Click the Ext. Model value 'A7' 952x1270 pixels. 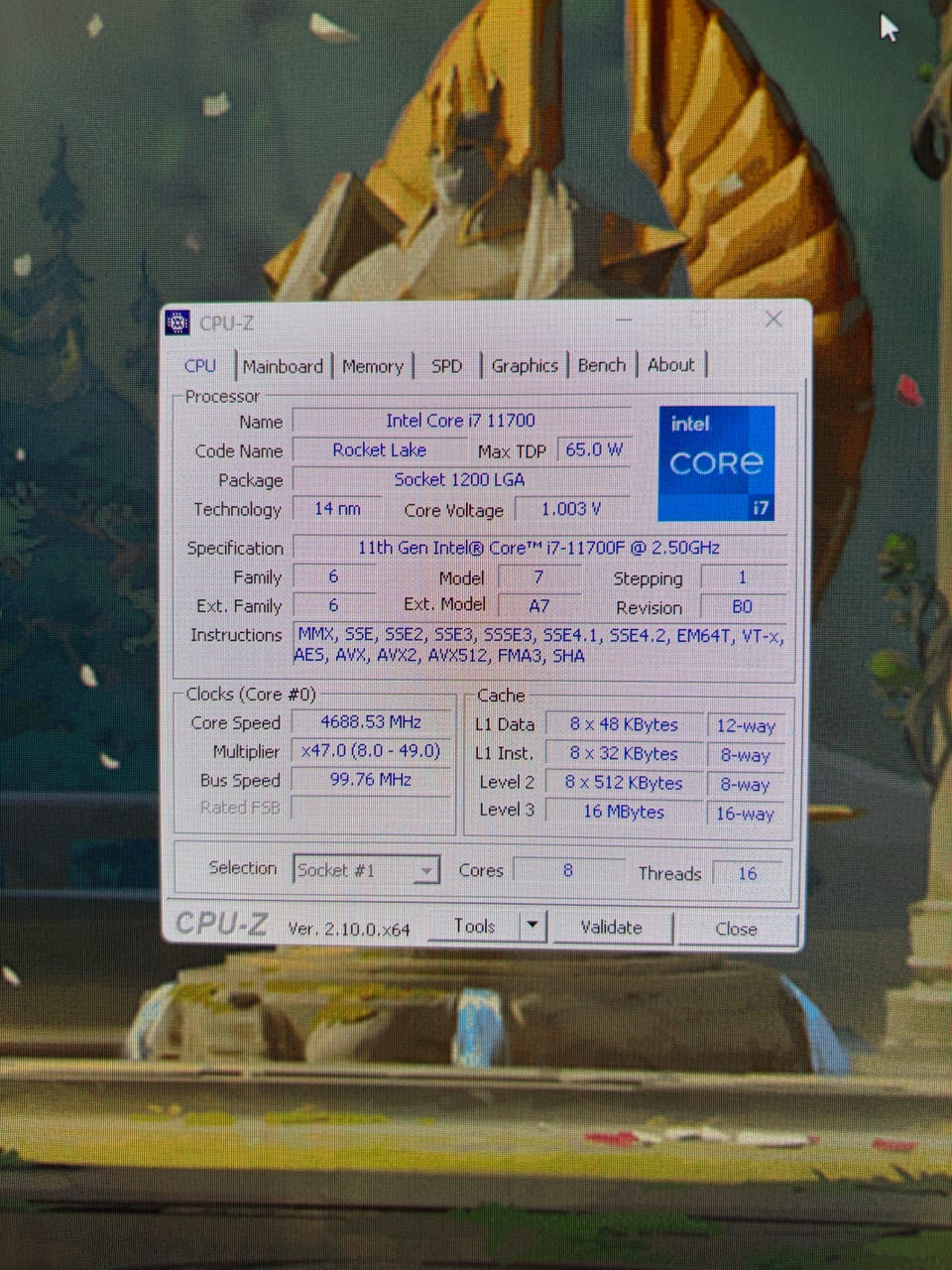[538, 605]
